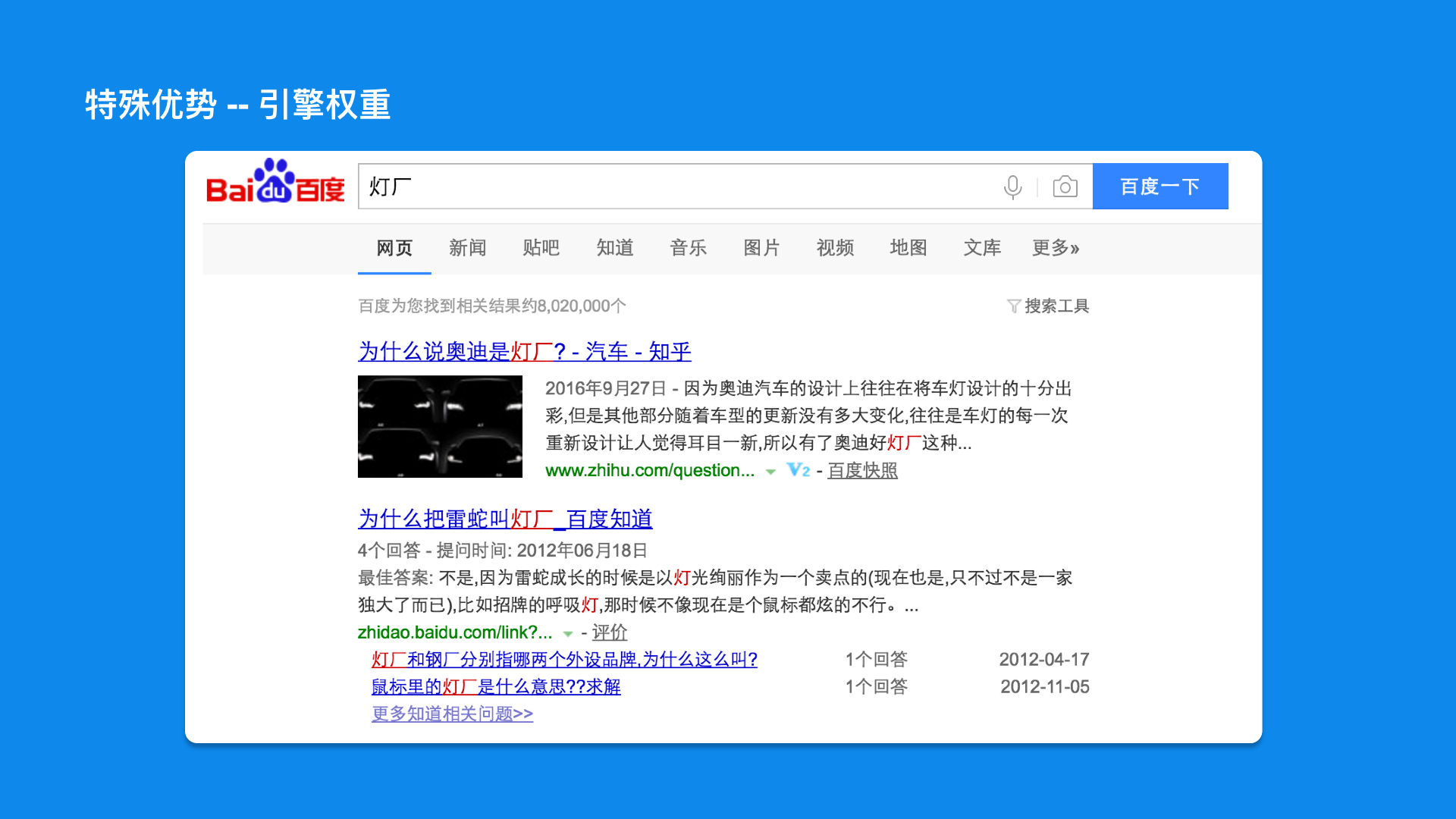Open the 为什么把雷蛇叫灯厂 Baidu Zhidao result
The height and width of the screenshot is (819, 1456).
click(x=504, y=519)
